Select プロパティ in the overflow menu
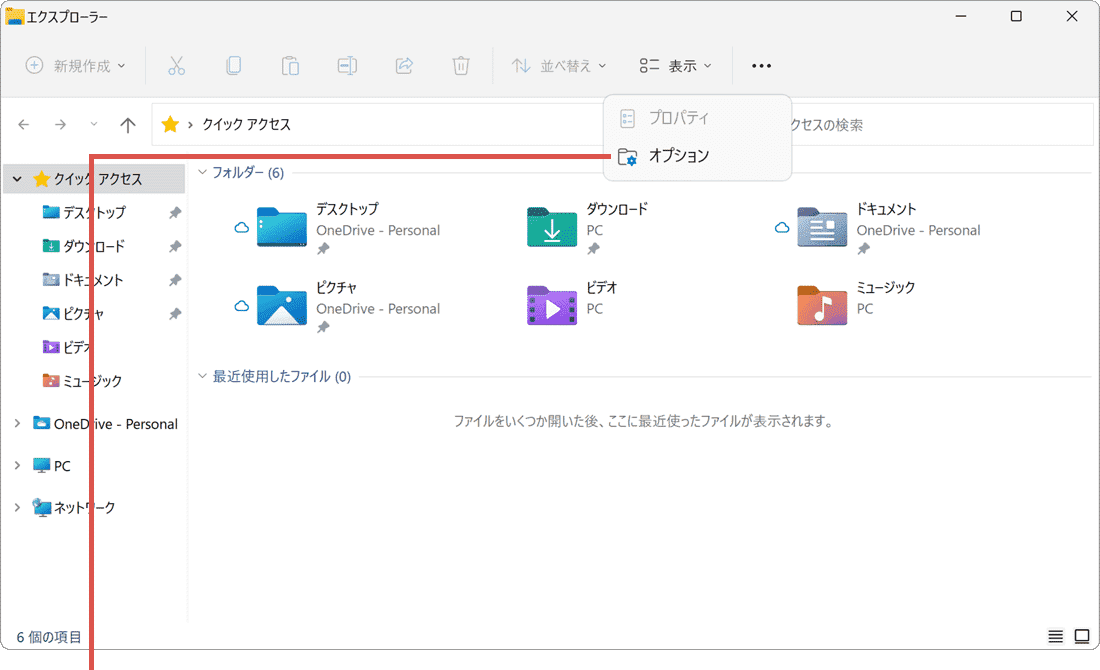Screen dimensions: 1100x670 coord(678,118)
